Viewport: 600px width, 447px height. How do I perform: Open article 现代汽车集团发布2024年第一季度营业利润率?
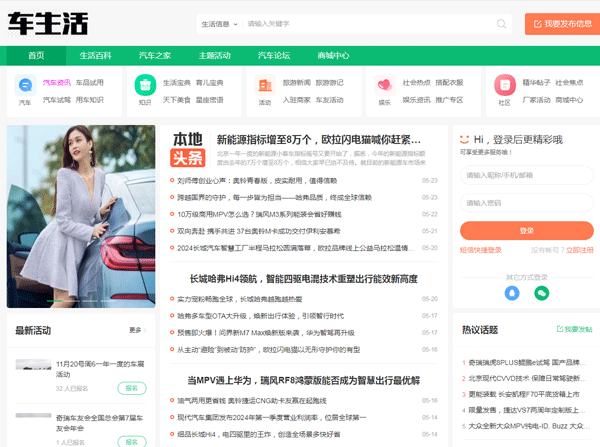[271, 418]
